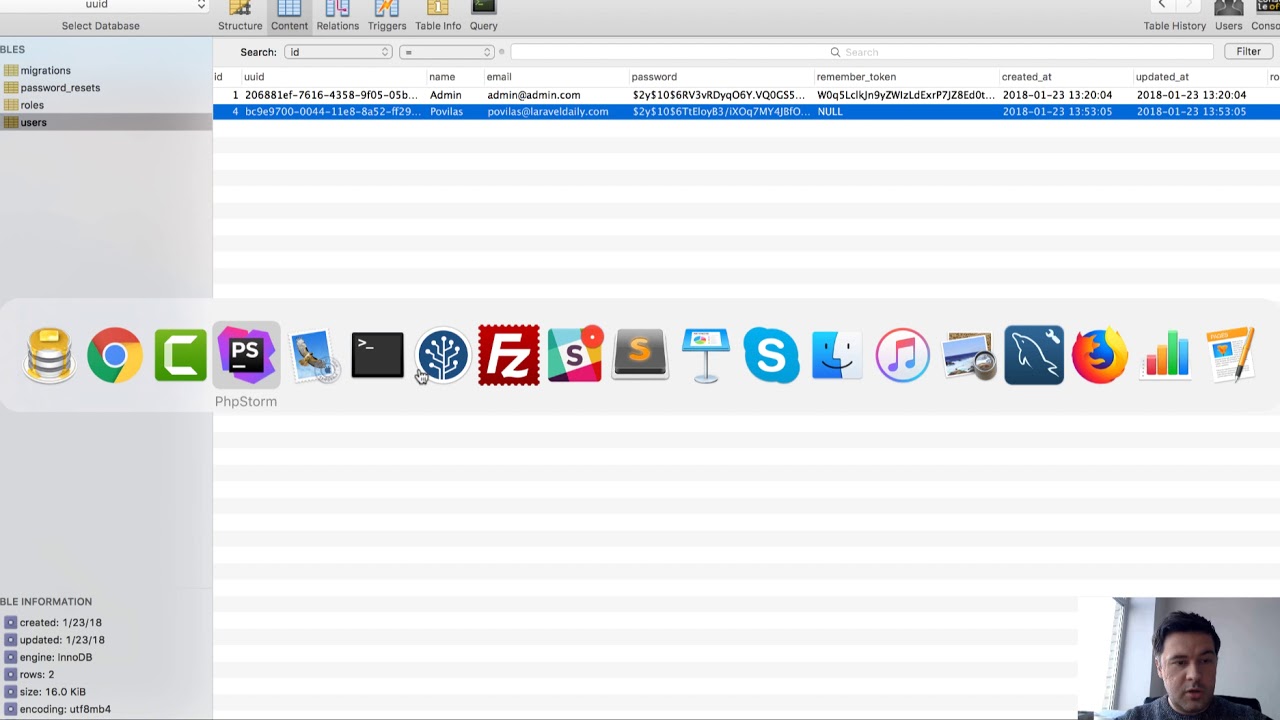This screenshot has height=720, width=1280.
Task: Click the Filter button
Action: tap(1248, 52)
